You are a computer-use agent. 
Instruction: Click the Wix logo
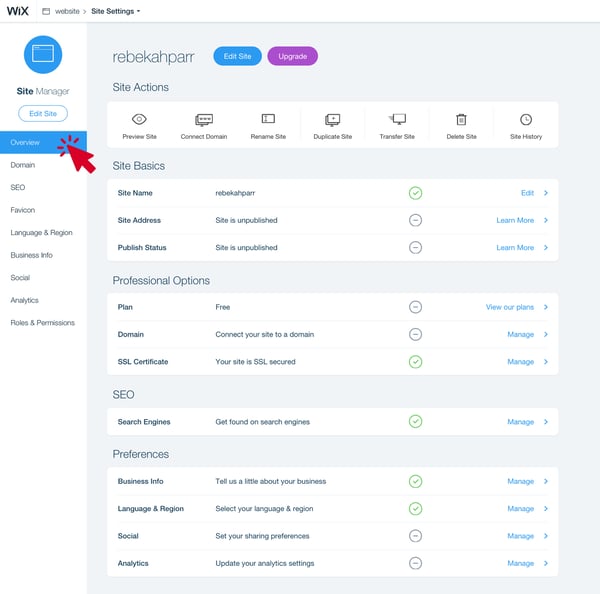point(18,11)
